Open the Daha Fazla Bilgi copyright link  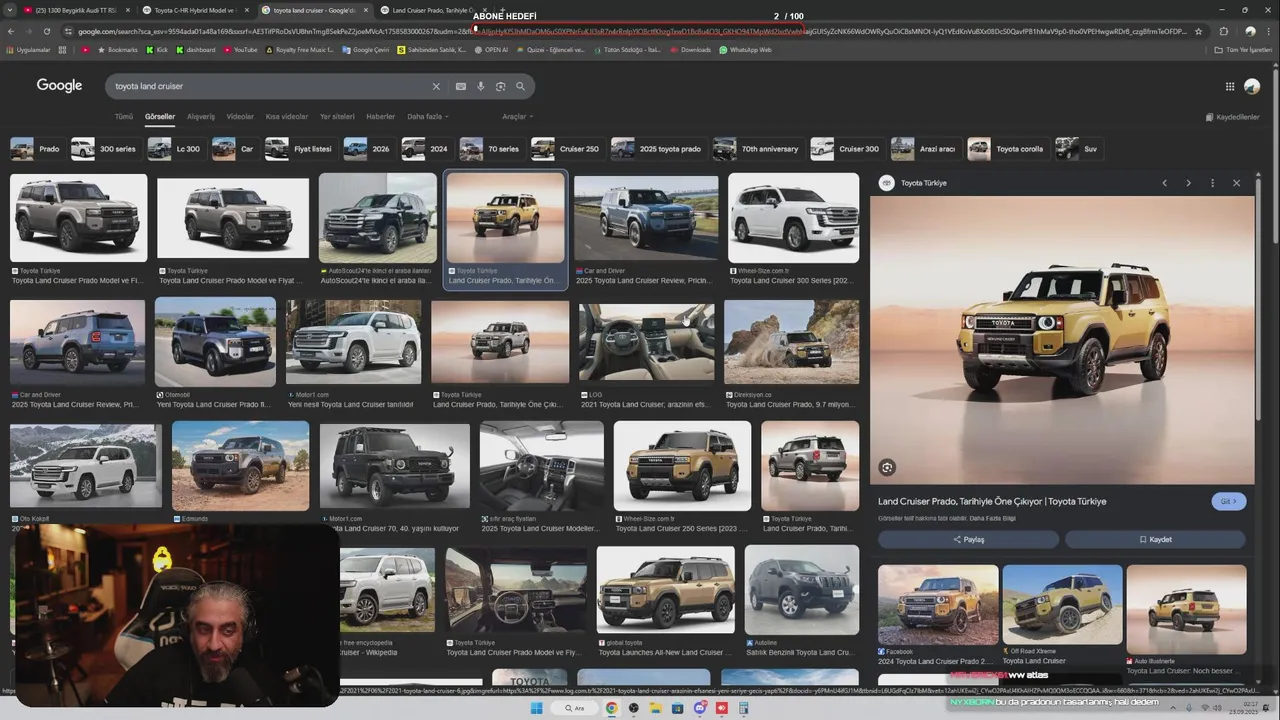click(992, 518)
